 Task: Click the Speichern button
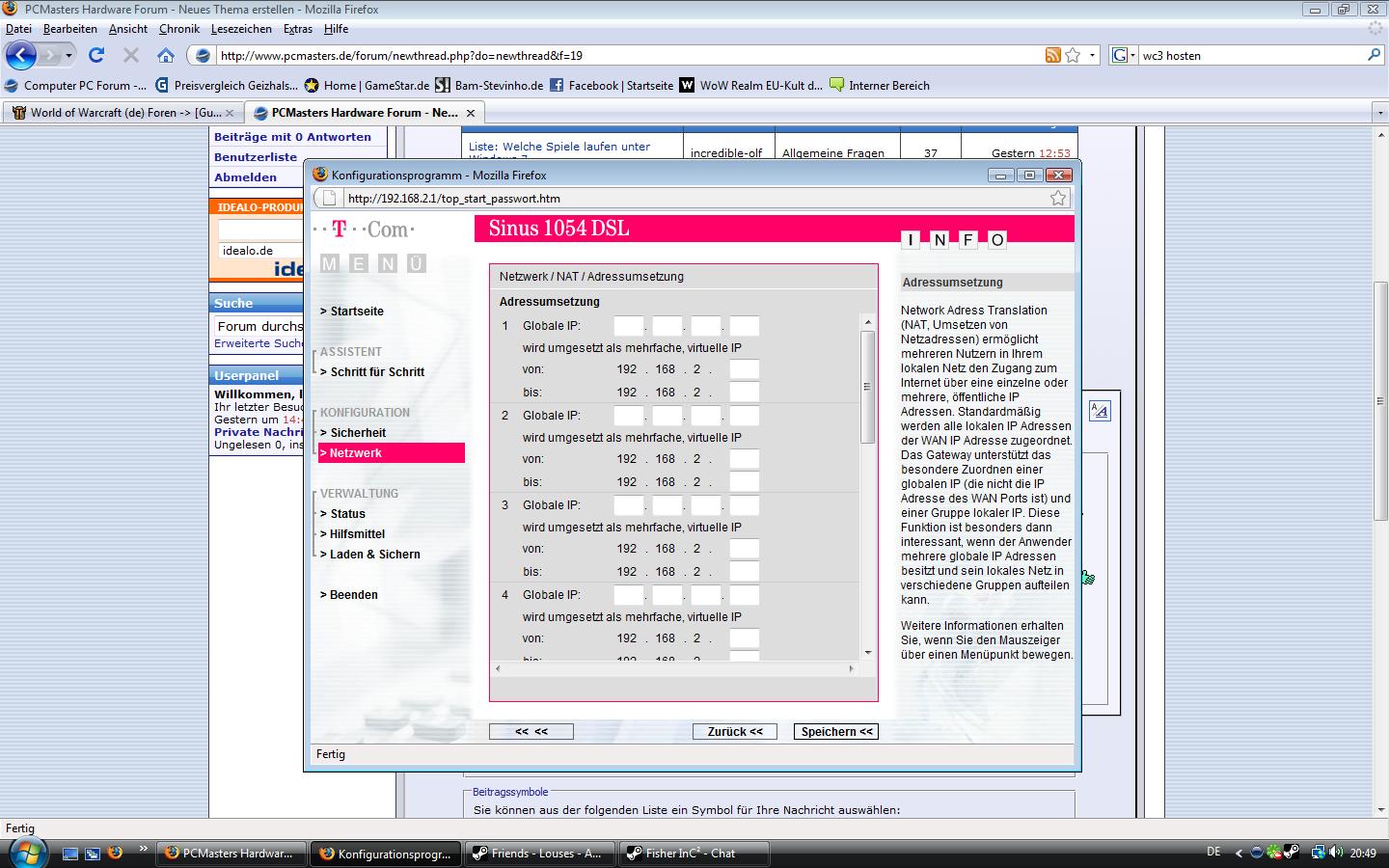coord(835,731)
